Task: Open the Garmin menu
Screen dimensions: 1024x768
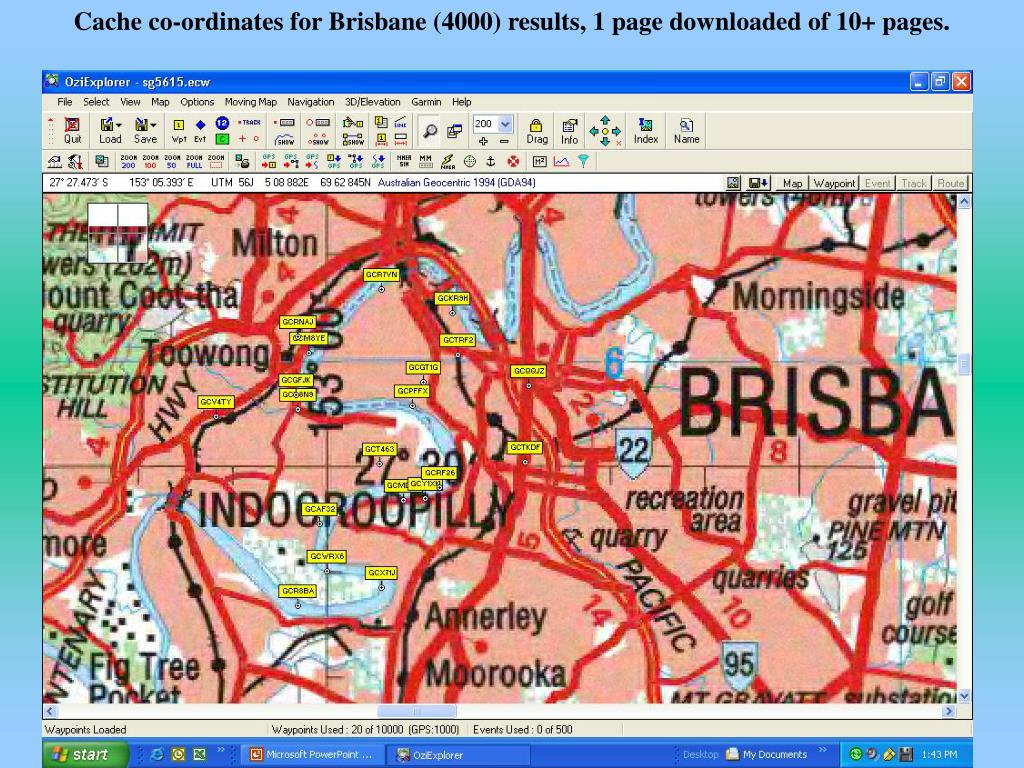Action: pos(426,102)
